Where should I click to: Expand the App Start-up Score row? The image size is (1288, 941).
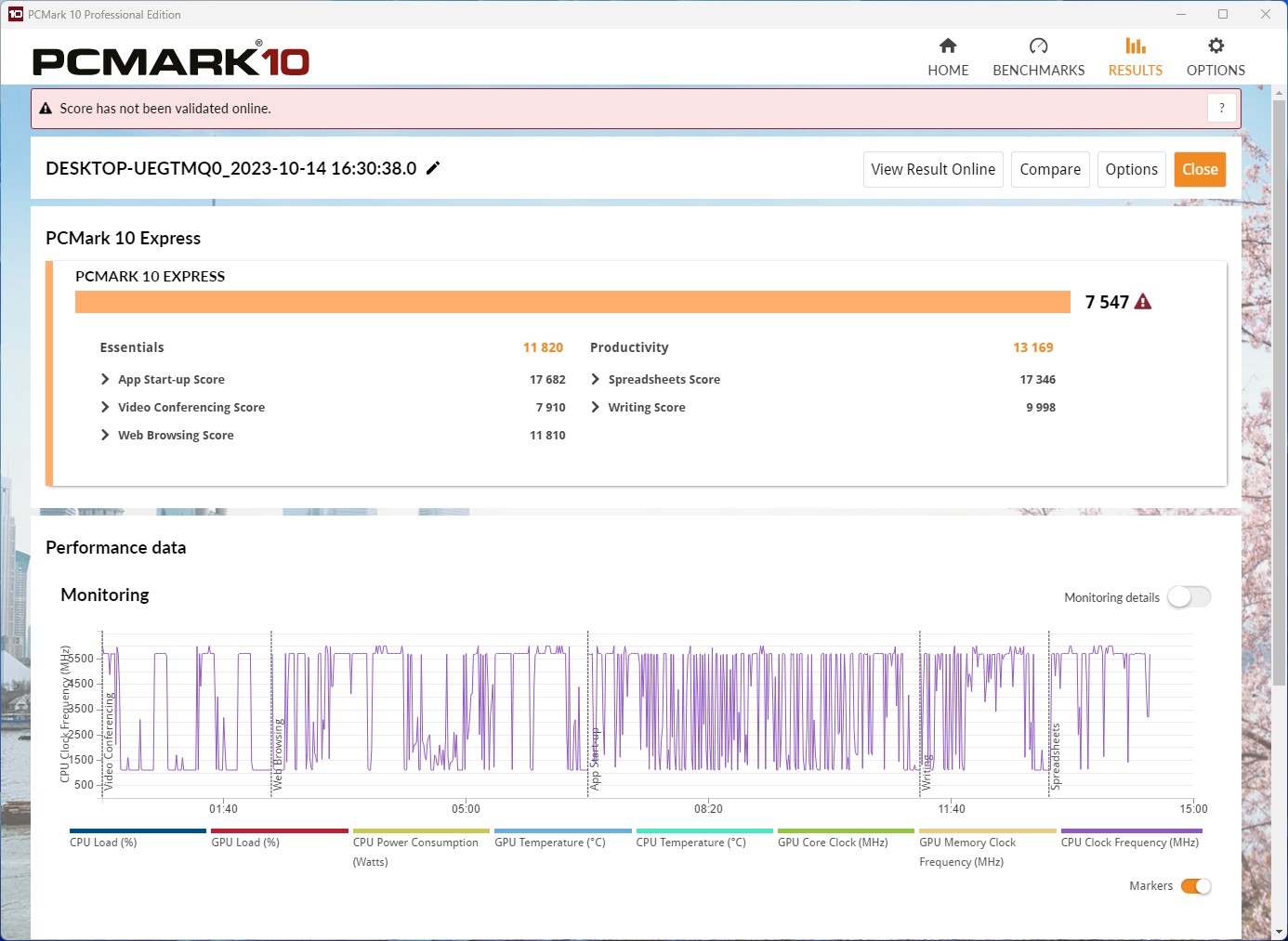click(x=105, y=379)
